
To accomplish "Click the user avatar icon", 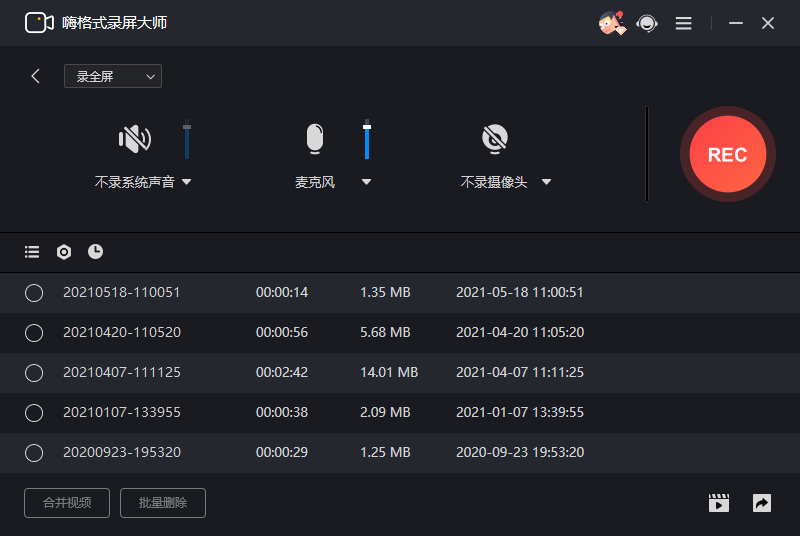I will click(x=612, y=23).
